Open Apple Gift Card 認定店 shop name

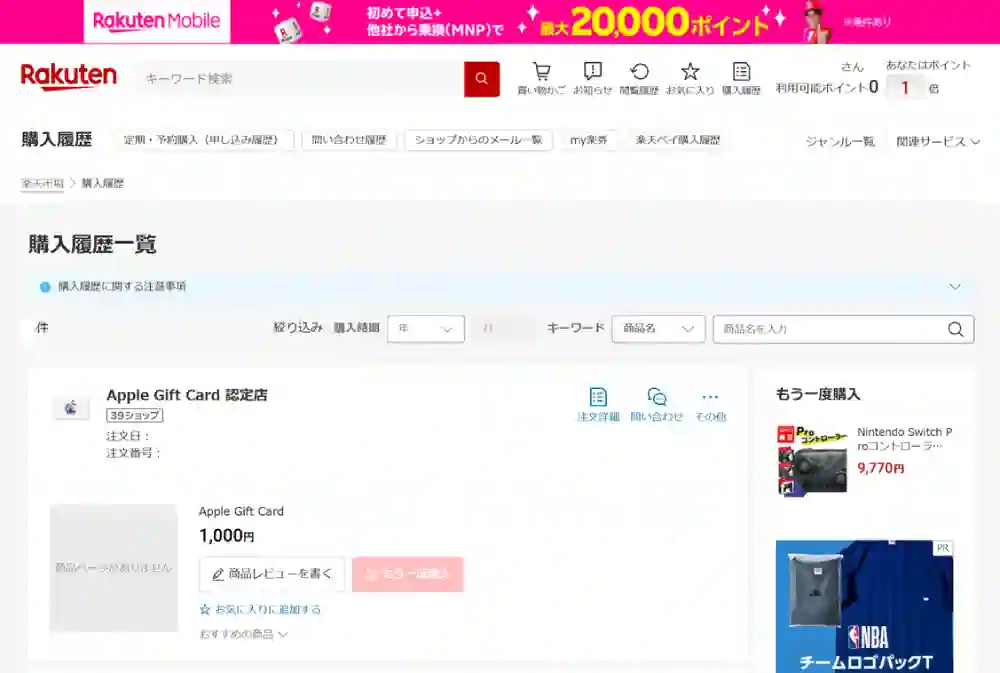click(x=187, y=395)
